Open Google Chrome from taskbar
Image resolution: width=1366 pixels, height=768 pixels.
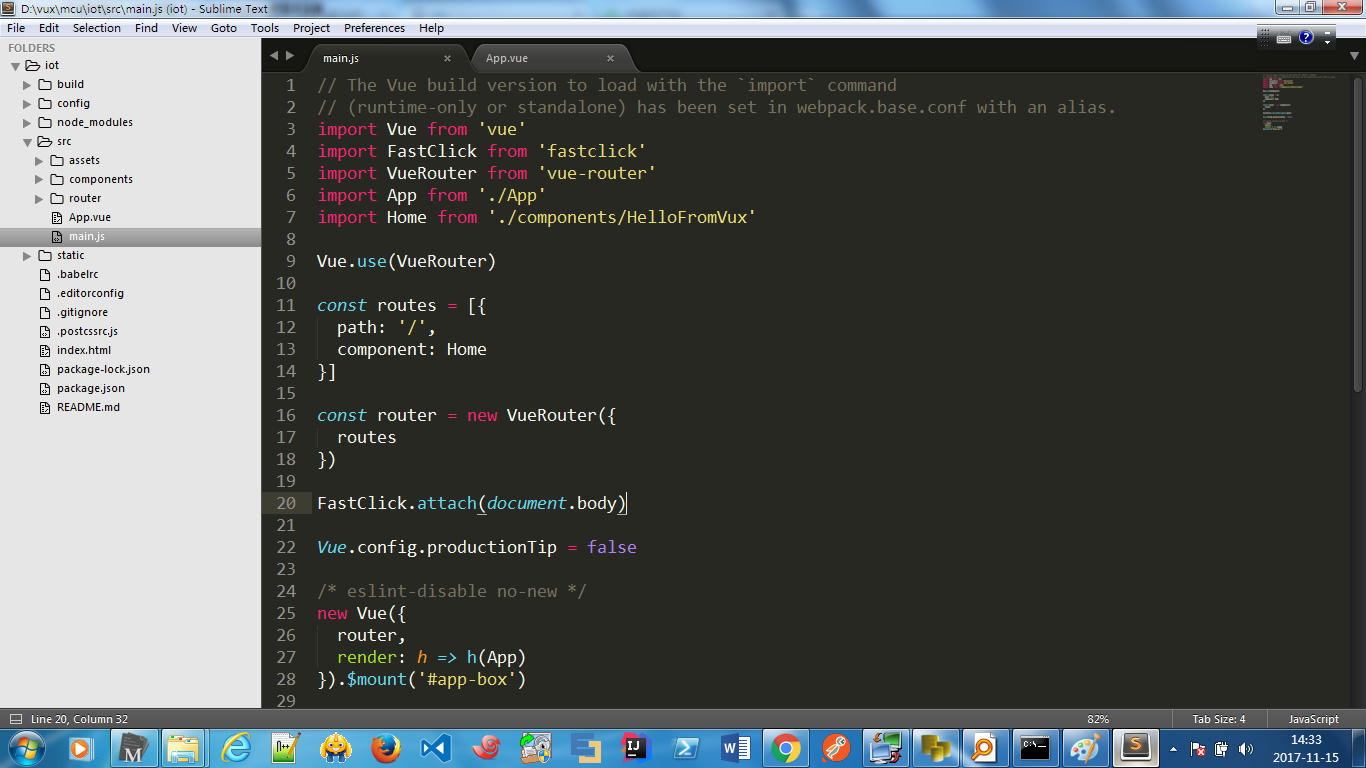[786, 748]
